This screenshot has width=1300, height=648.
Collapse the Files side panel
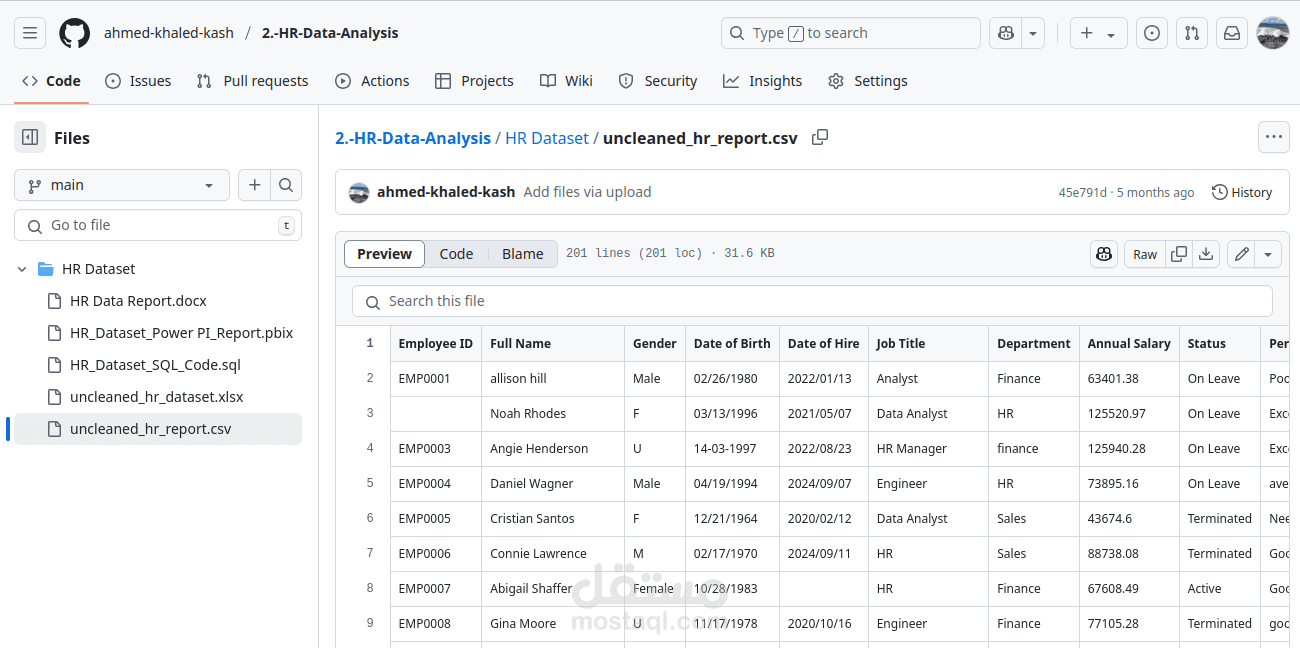pos(29,137)
